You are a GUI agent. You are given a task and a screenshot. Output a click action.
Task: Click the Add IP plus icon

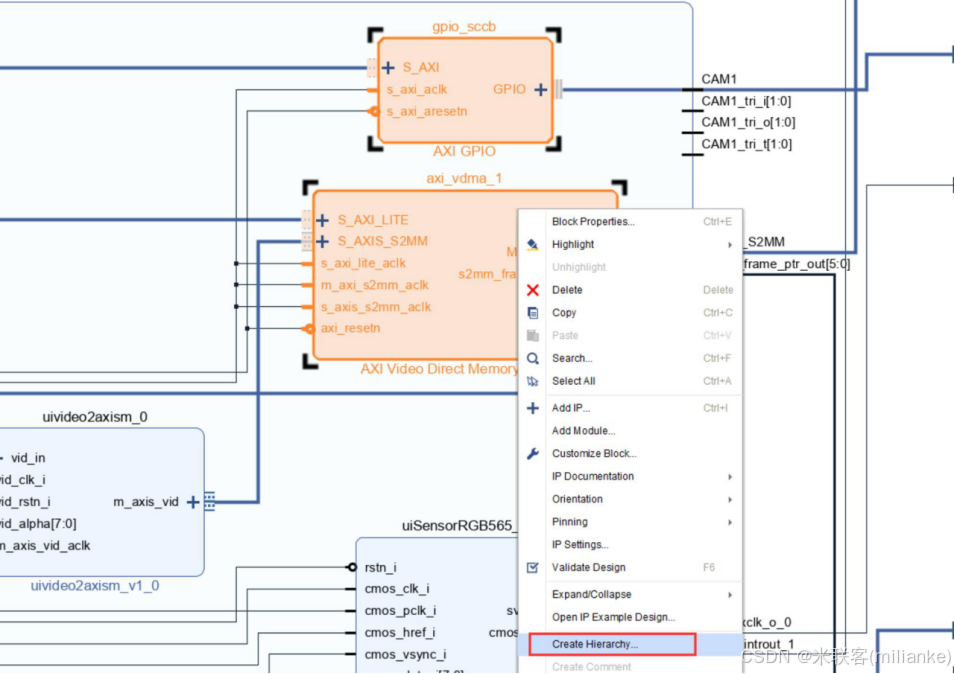(x=533, y=407)
